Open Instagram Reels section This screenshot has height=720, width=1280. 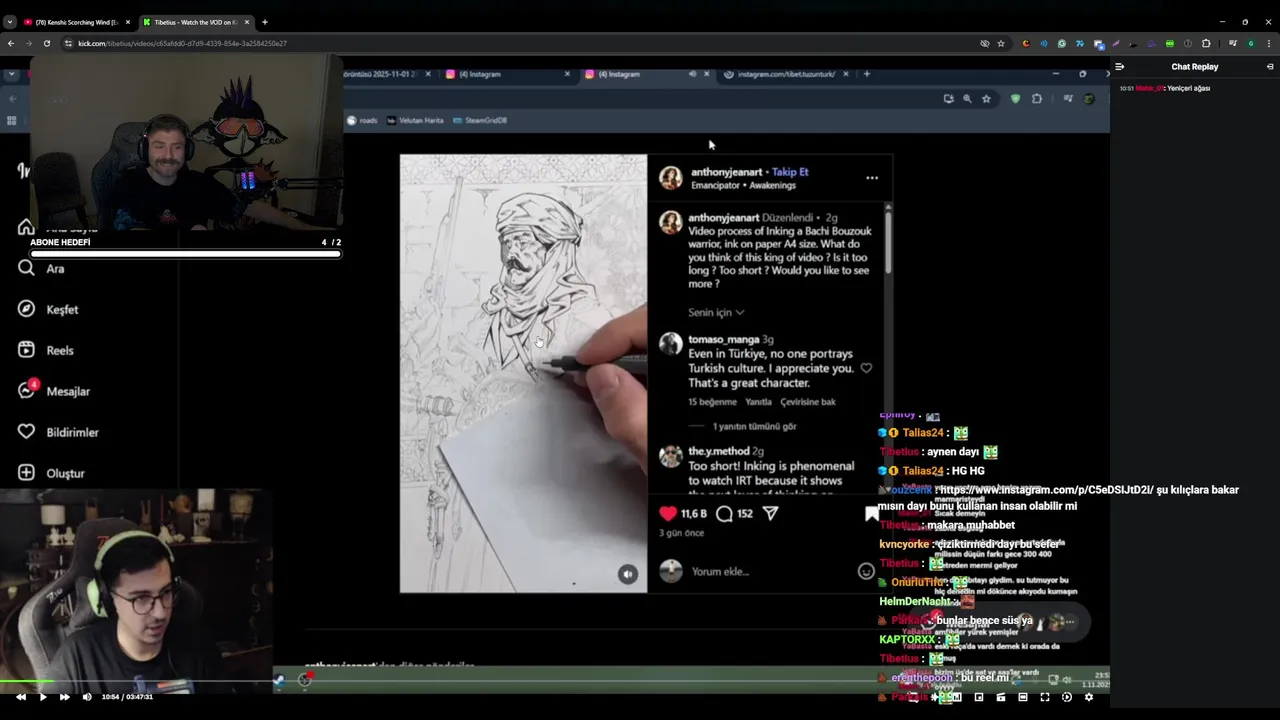47,350
